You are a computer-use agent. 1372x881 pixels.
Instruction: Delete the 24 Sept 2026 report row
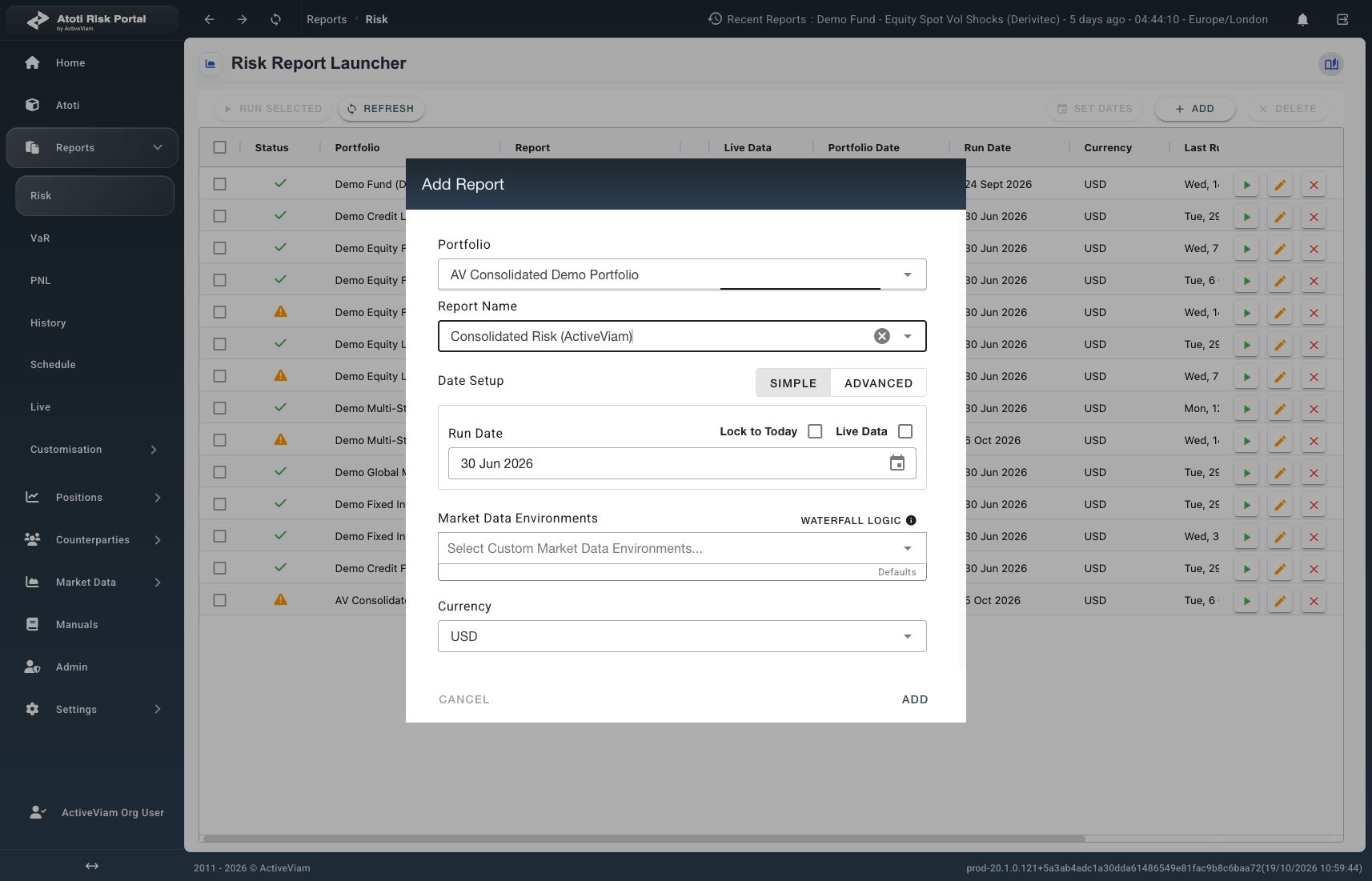1314,185
